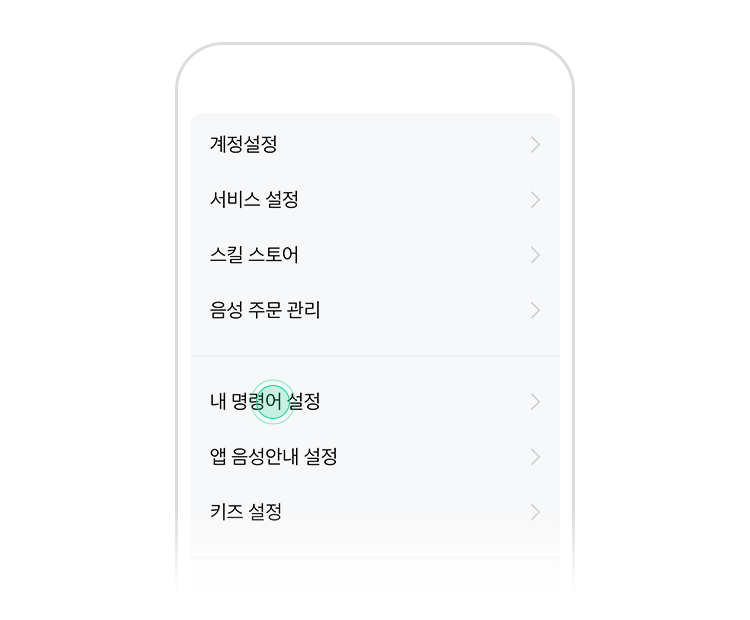Open the 계정설정 menu item
The image size is (750, 620).
(375, 144)
